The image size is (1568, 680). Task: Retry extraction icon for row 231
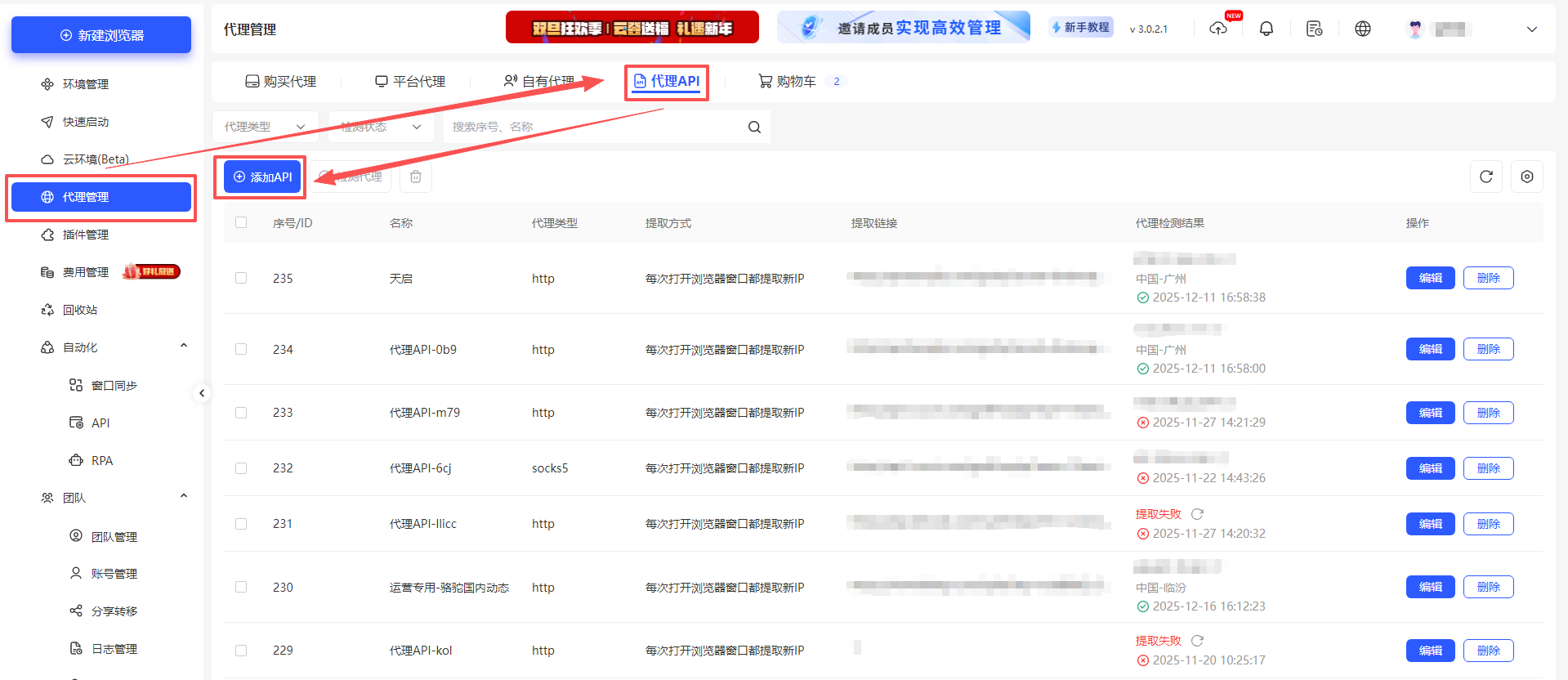click(1197, 514)
